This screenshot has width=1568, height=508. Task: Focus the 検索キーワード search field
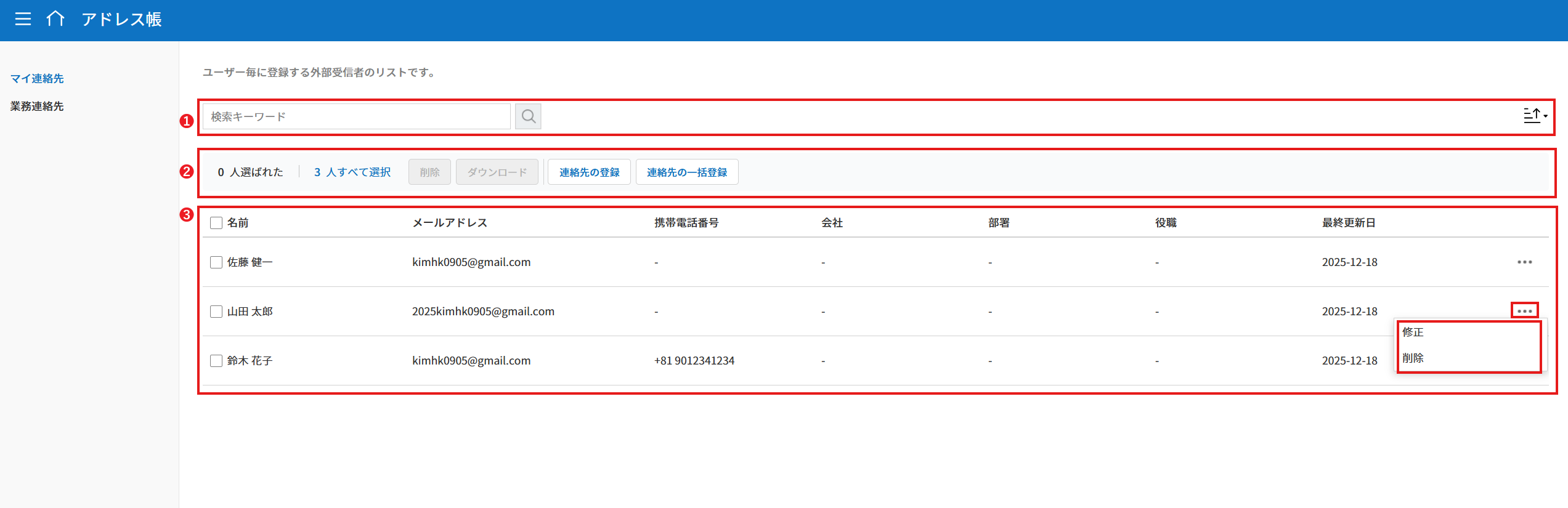pos(356,116)
